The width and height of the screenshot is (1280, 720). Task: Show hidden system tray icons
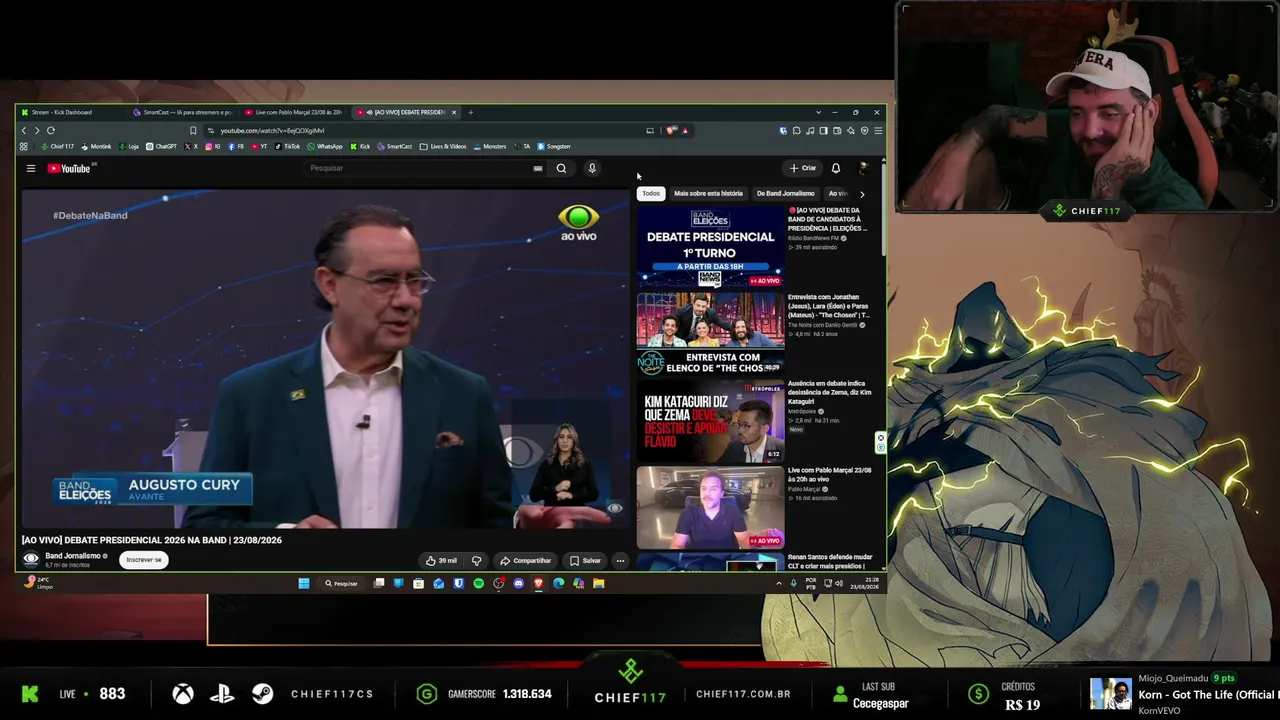click(x=778, y=583)
